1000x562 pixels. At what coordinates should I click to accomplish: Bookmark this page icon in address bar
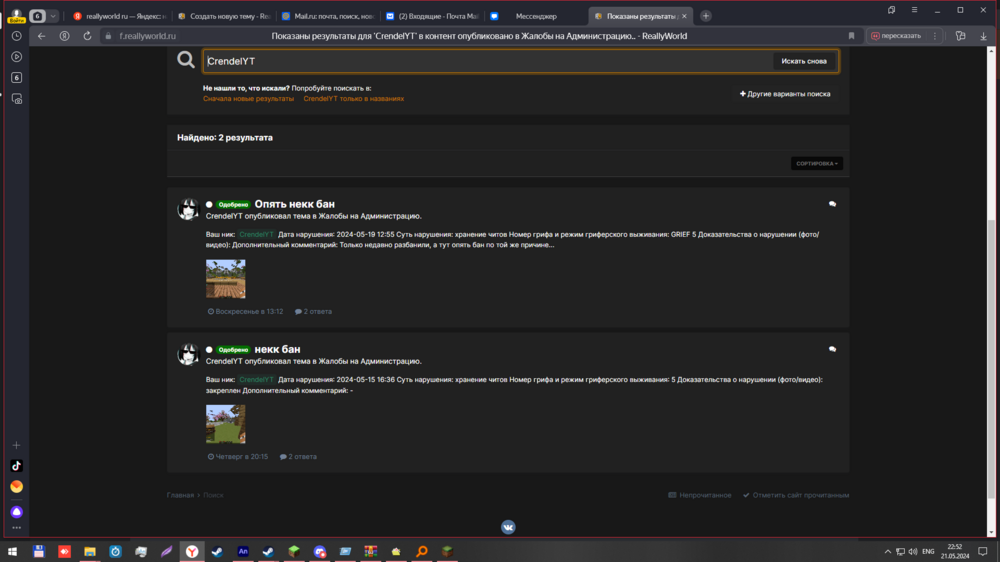click(851, 36)
